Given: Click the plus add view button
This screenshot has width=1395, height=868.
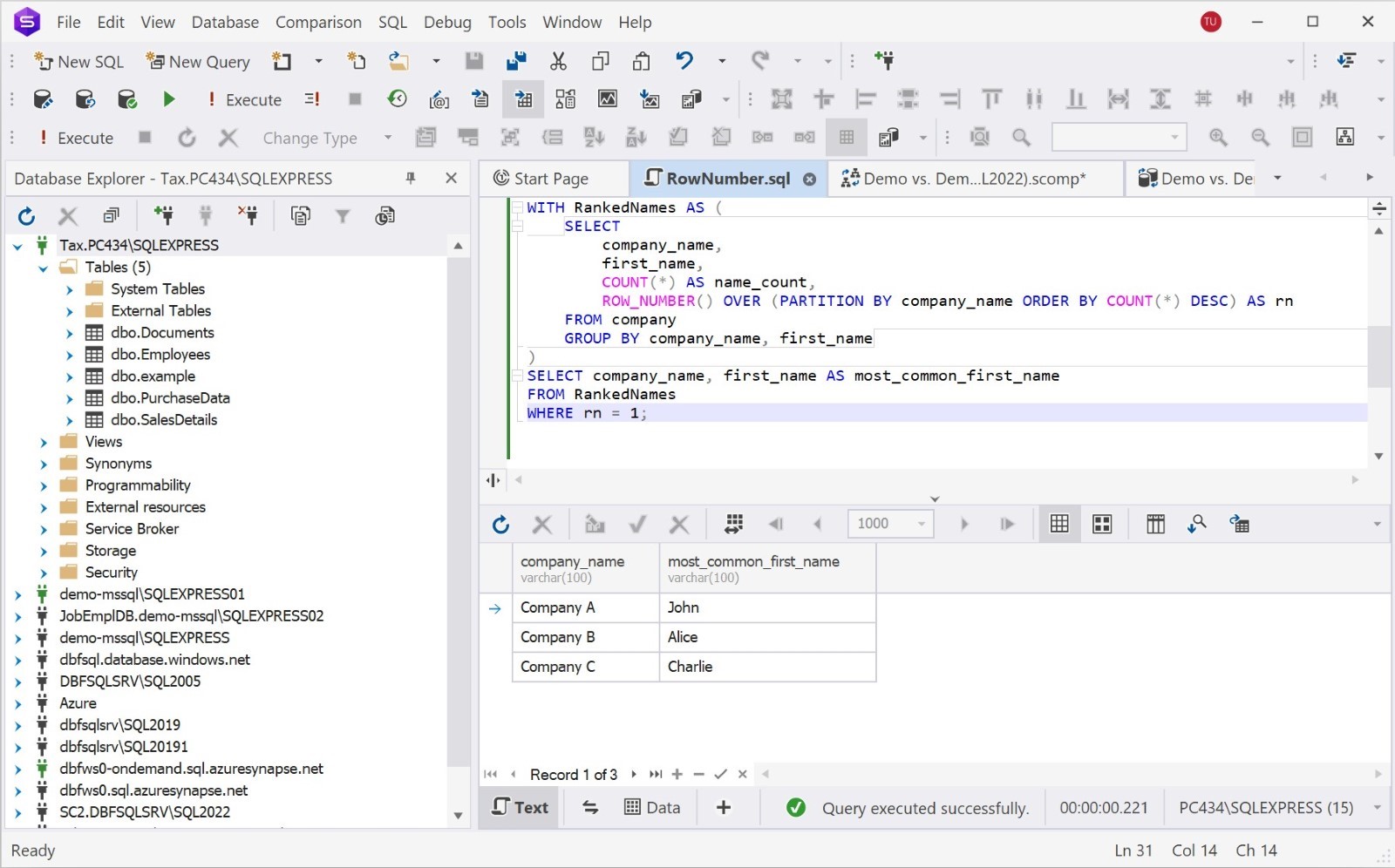Looking at the screenshot, I should click(x=724, y=808).
